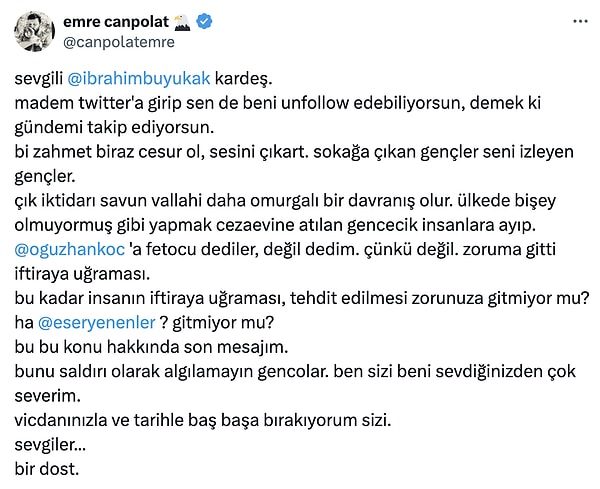This screenshot has width=600, height=489.
Task: Click the eagle emoji beside the name
Action: pos(182,22)
